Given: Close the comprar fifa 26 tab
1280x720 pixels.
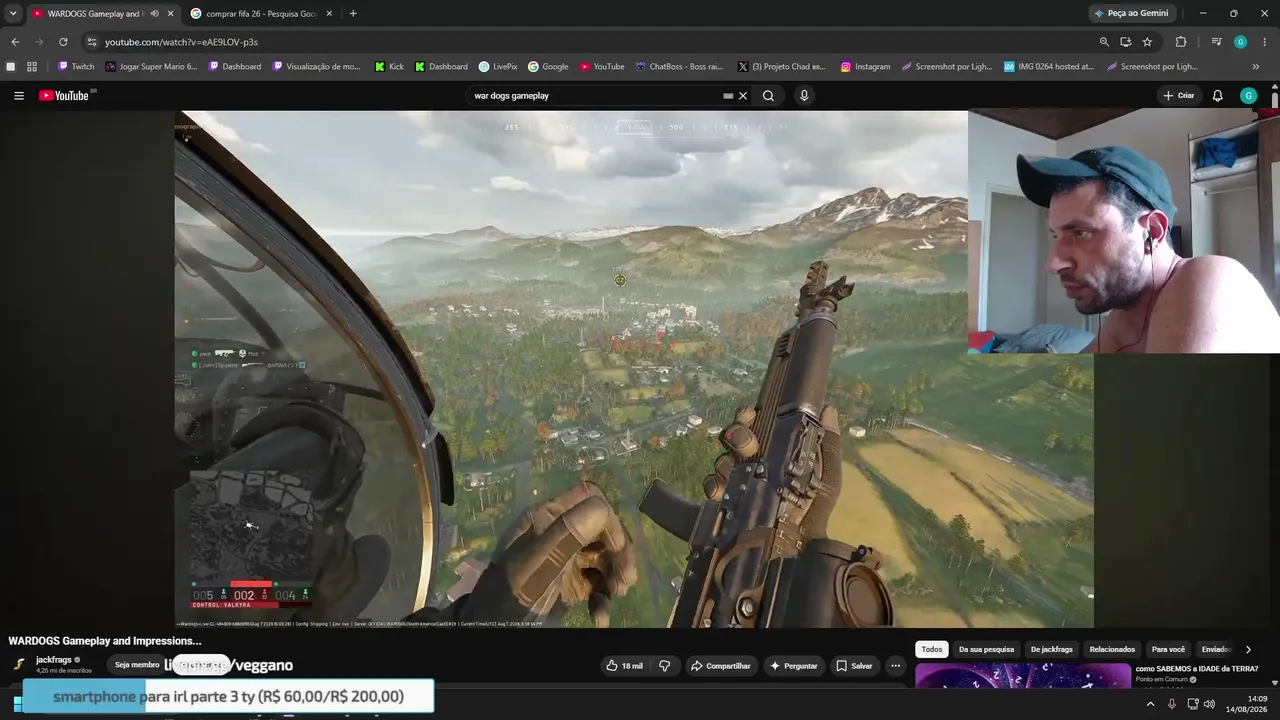Looking at the screenshot, I should pyautogui.click(x=329, y=14).
